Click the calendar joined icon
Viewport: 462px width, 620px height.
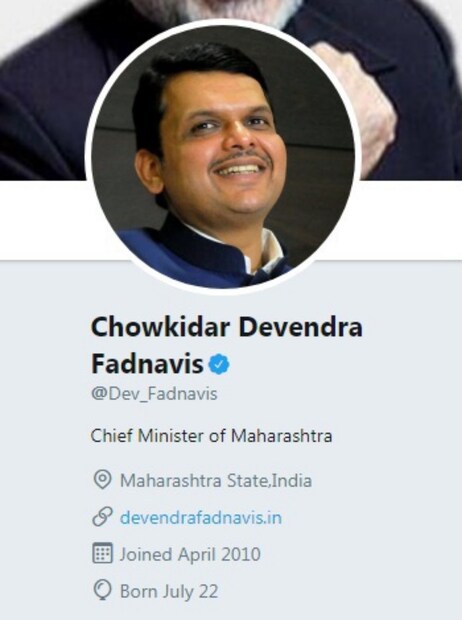[x=102, y=553]
